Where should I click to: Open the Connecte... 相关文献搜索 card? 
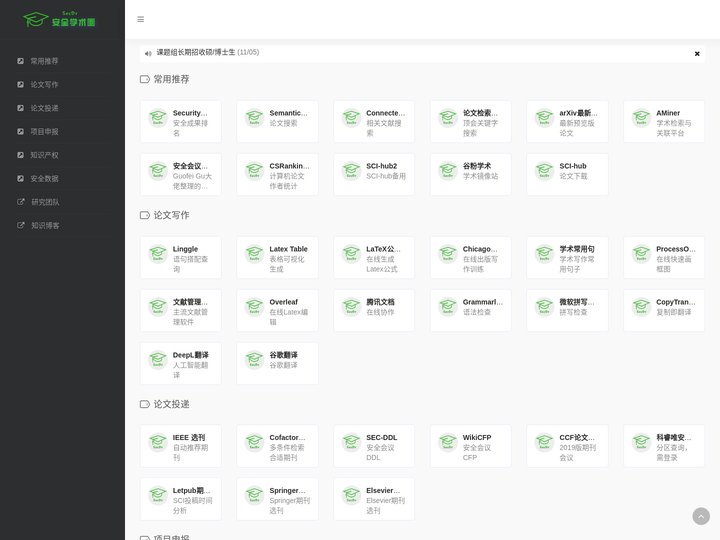click(x=374, y=122)
